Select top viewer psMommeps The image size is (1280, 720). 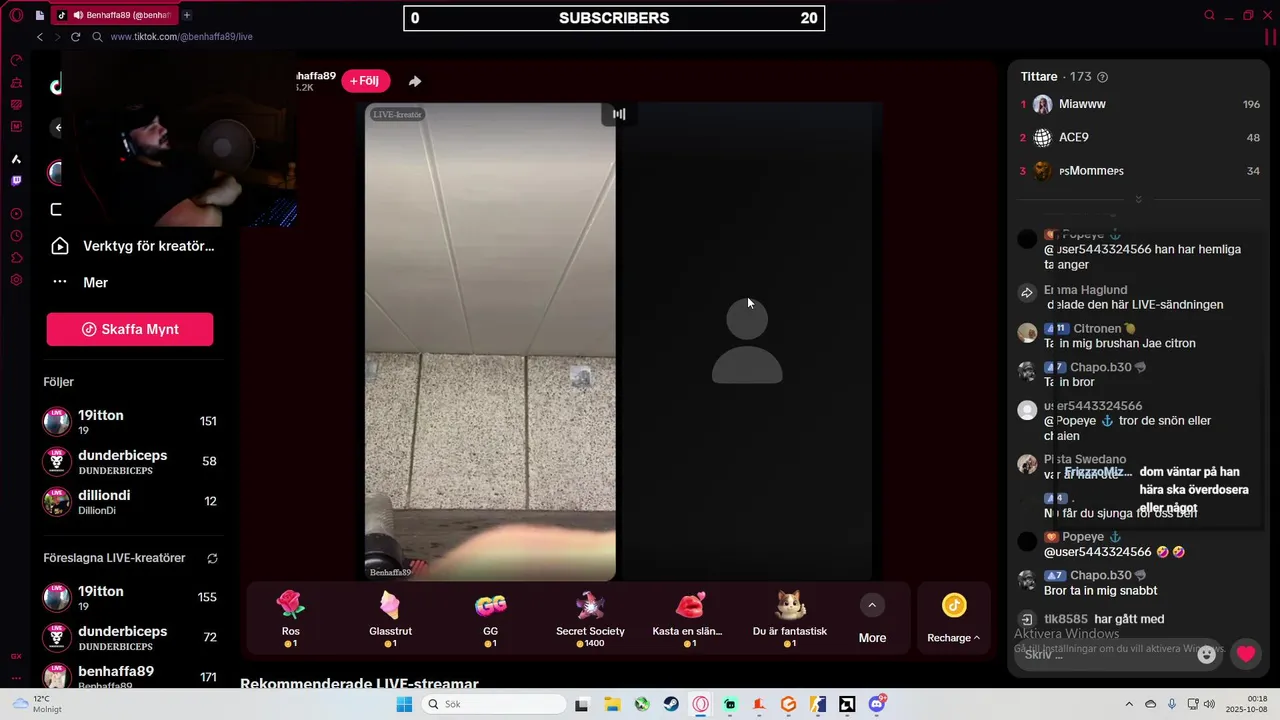(x=1140, y=171)
